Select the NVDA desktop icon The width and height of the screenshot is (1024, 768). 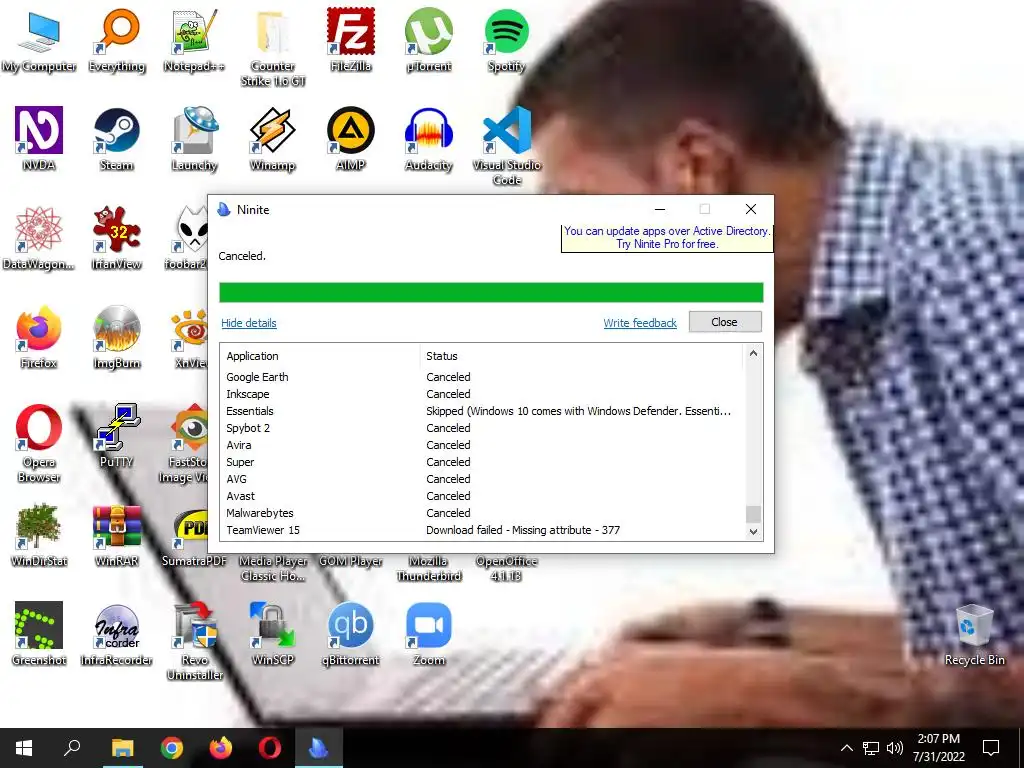[x=39, y=139]
